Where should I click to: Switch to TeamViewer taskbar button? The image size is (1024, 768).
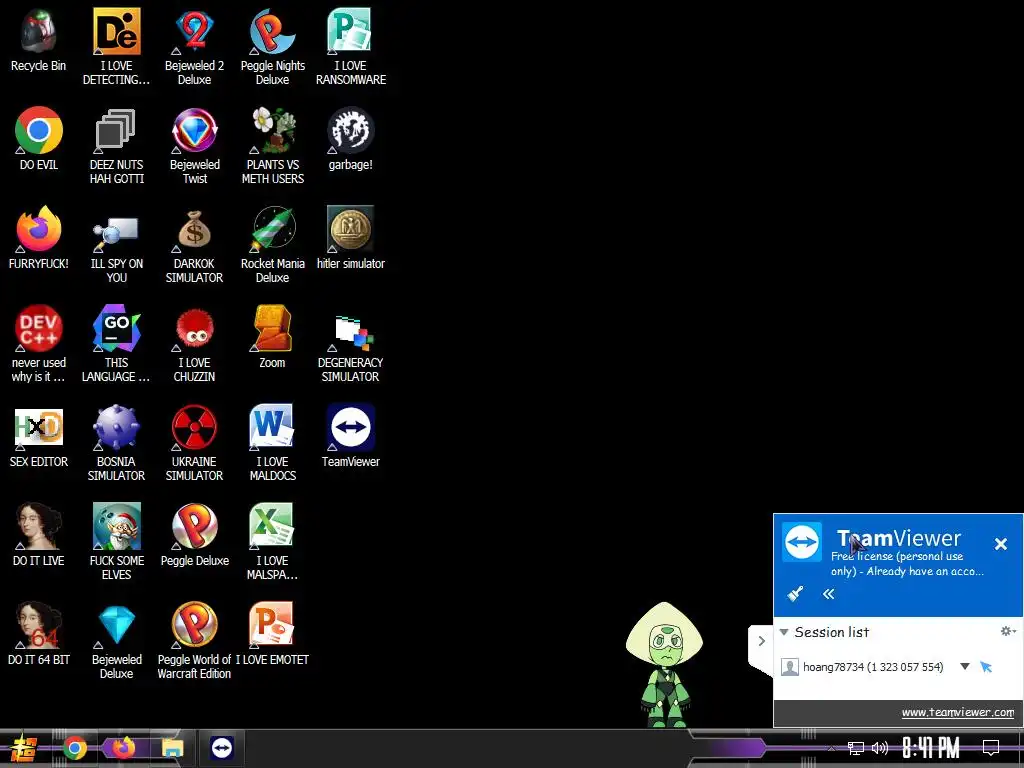222,748
